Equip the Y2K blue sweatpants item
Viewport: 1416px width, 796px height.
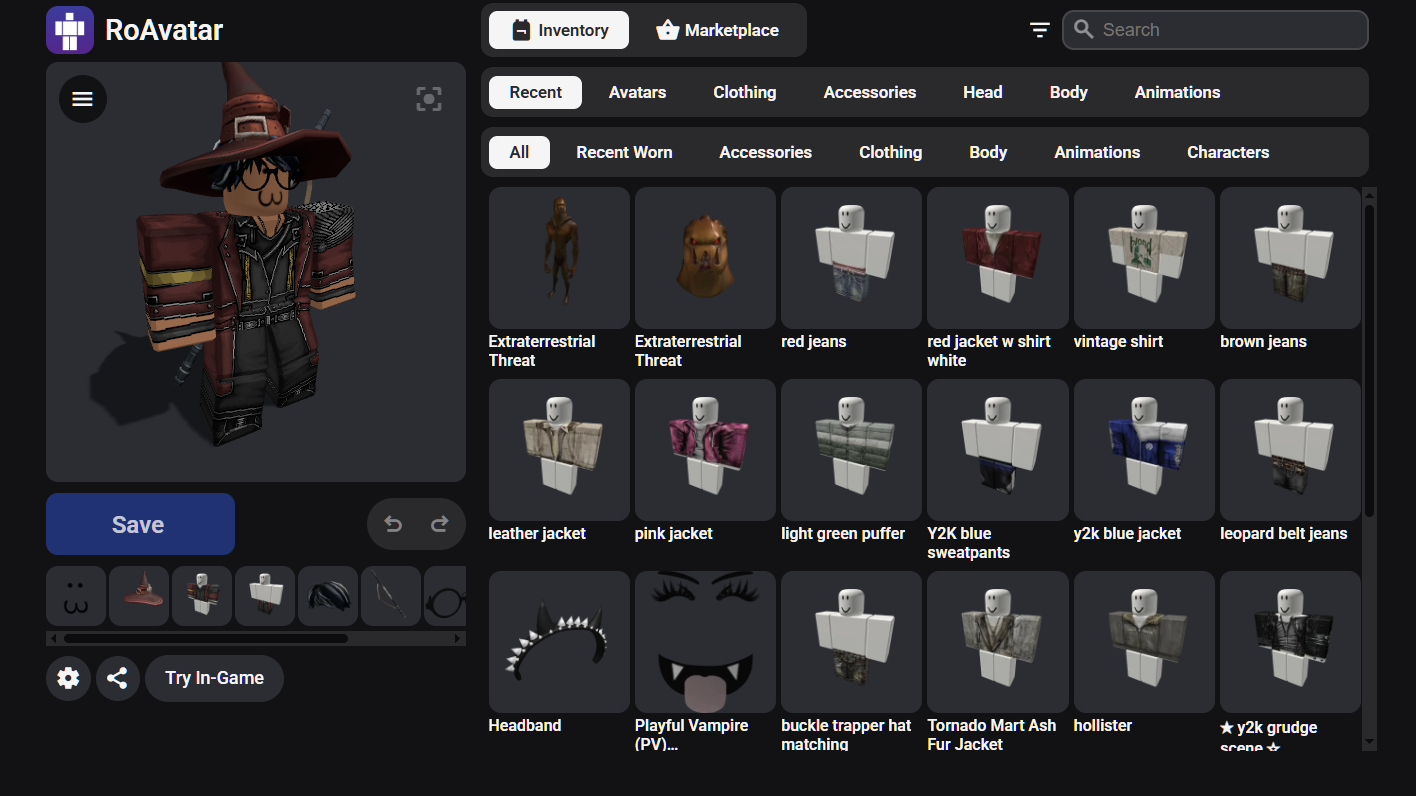pyautogui.click(x=997, y=450)
